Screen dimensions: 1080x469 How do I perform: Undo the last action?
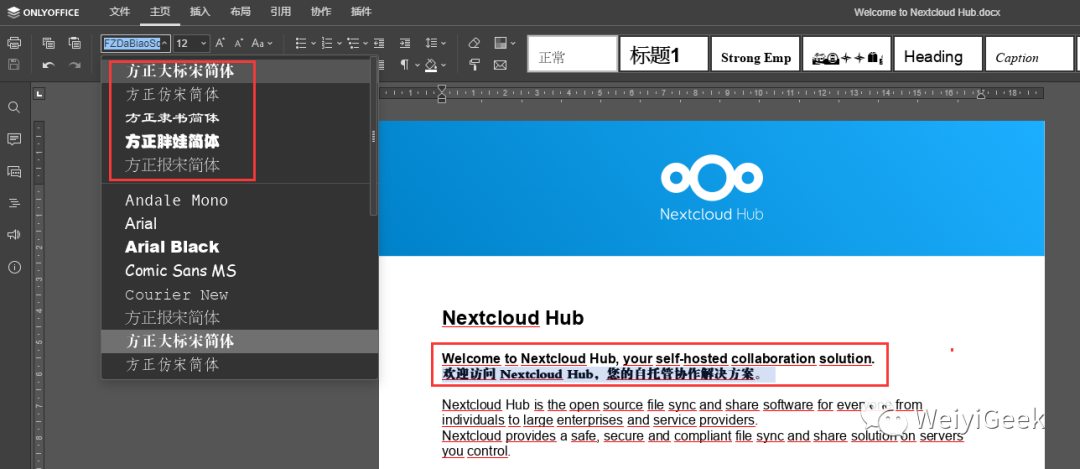(48, 65)
